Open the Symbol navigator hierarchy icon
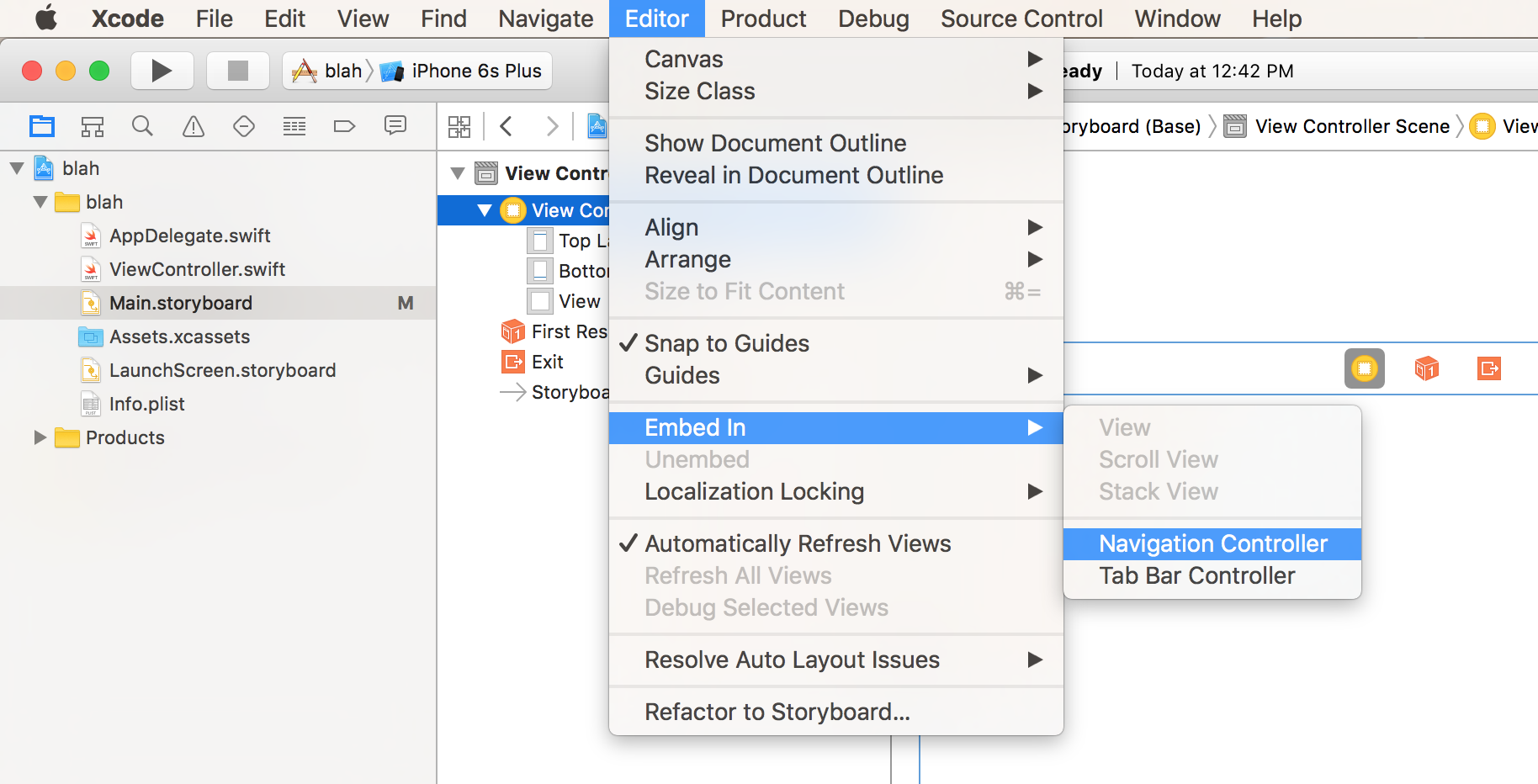The height and width of the screenshot is (784, 1538). [93, 126]
